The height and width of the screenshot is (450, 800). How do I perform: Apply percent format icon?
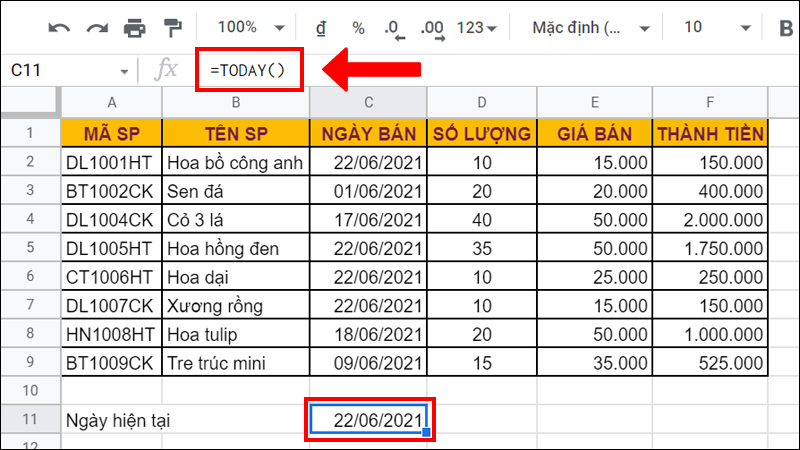pos(357,27)
